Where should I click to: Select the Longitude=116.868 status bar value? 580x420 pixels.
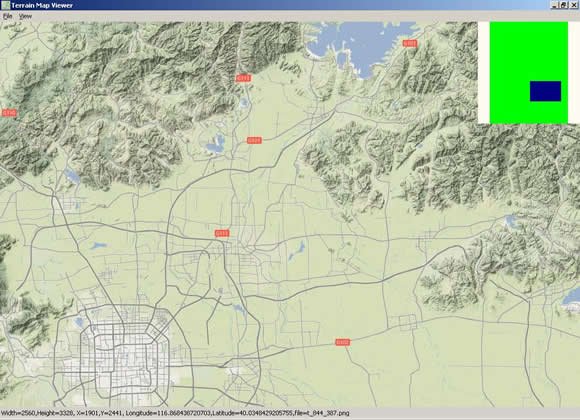coord(167,413)
